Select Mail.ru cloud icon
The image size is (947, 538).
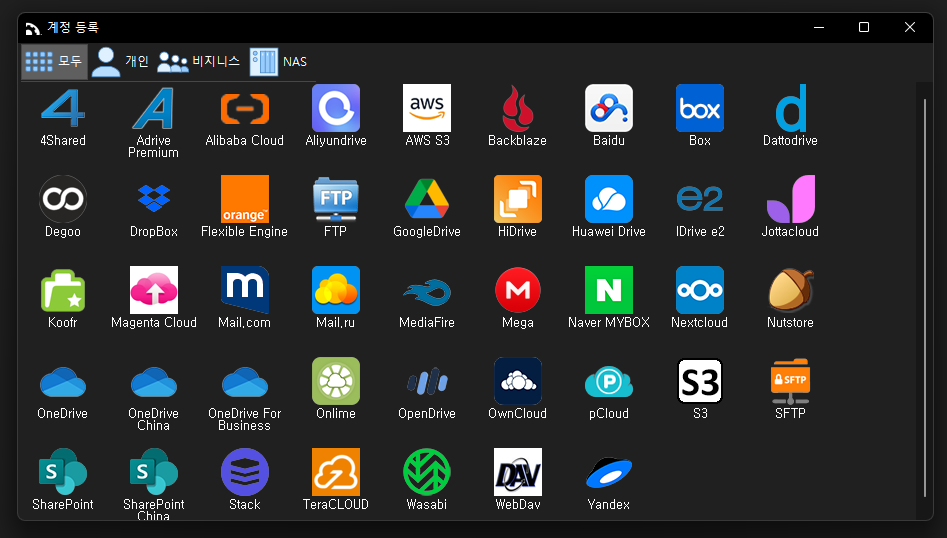coord(336,290)
